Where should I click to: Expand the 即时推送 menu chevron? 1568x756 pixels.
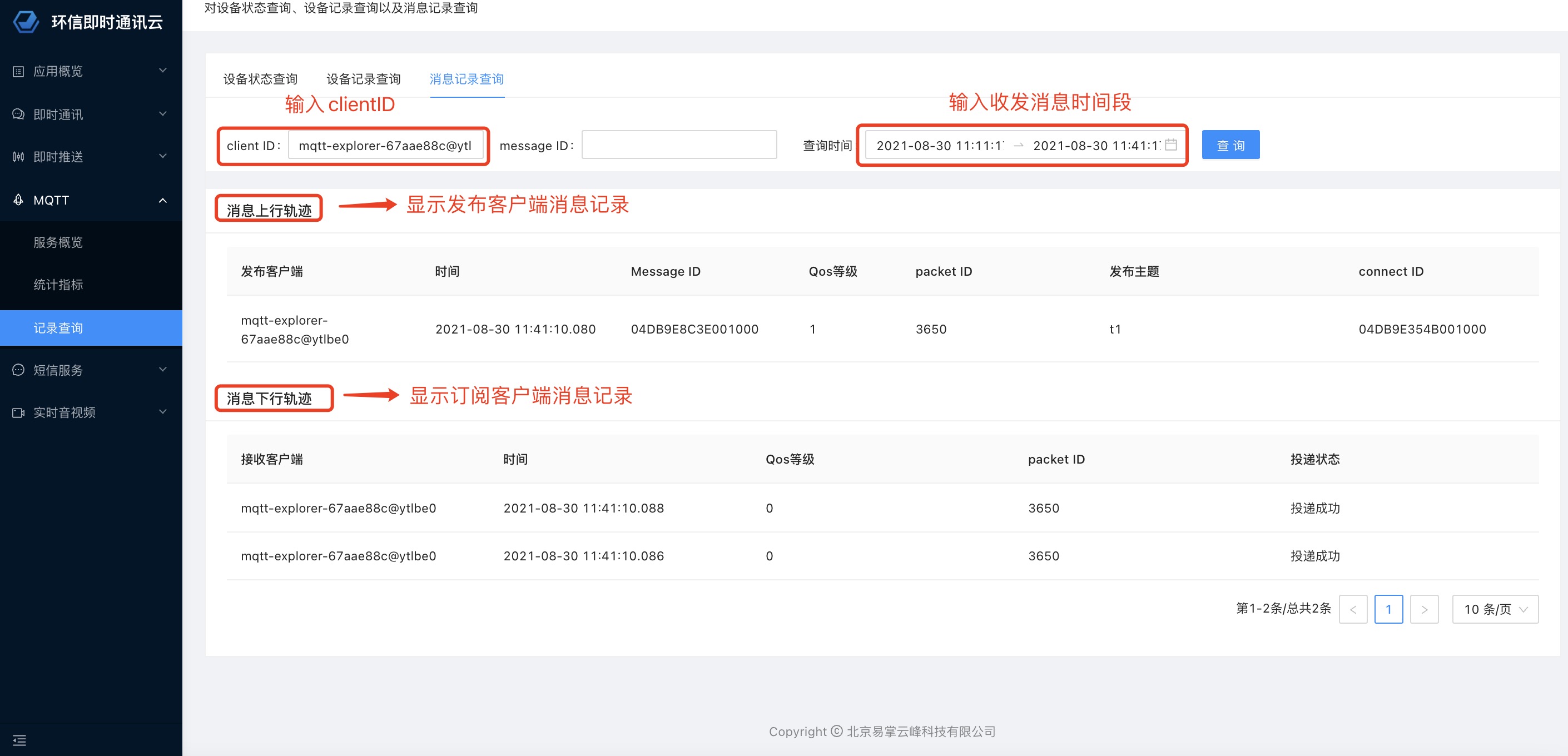[162, 156]
